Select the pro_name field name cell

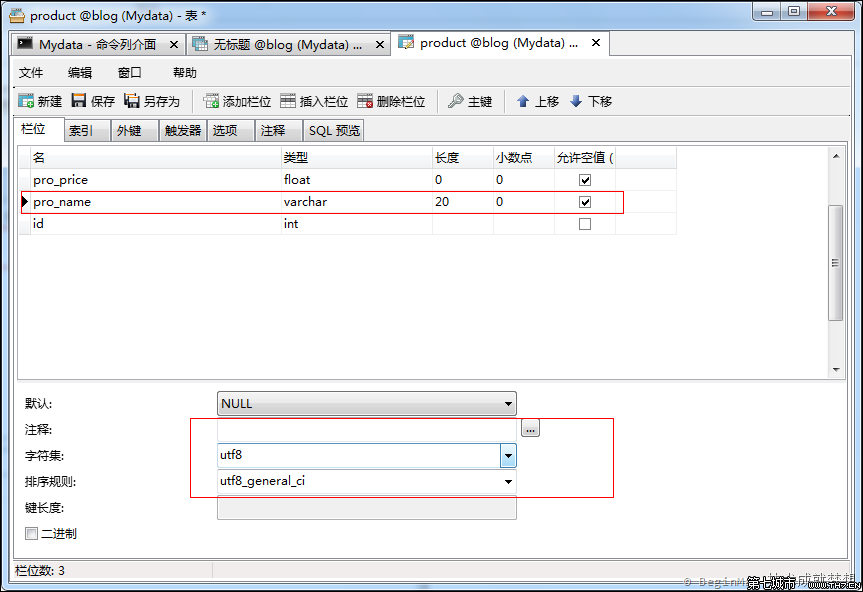[x=156, y=202]
